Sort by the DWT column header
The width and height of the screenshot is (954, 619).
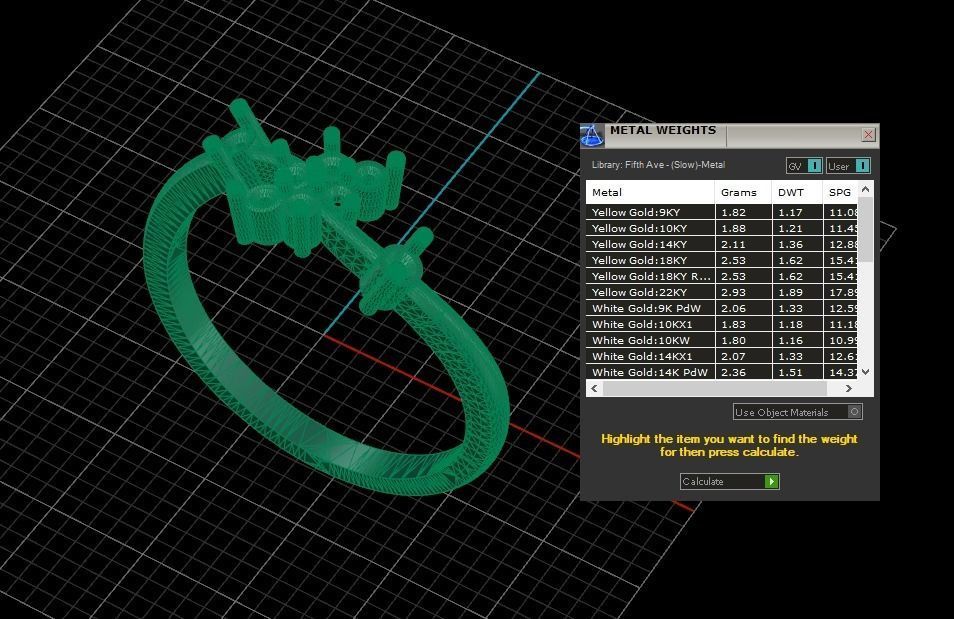797,192
